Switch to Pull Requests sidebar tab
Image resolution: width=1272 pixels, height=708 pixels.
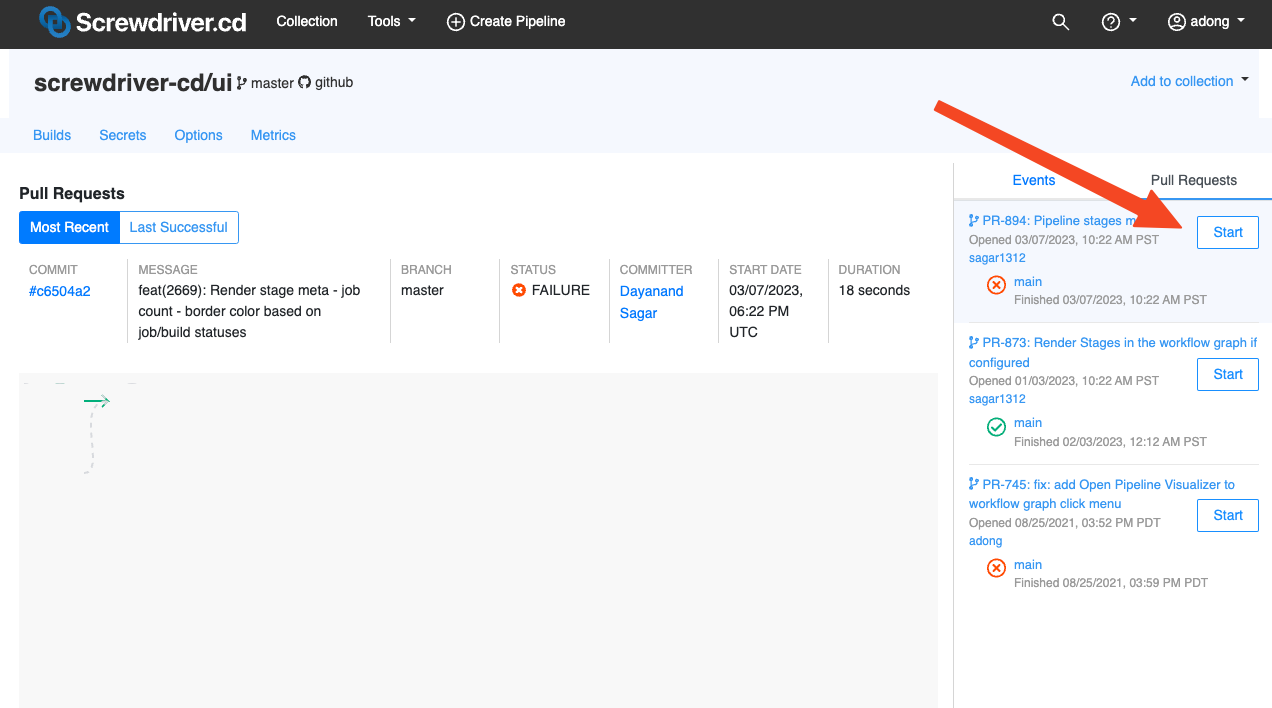(x=1194, y=180)
